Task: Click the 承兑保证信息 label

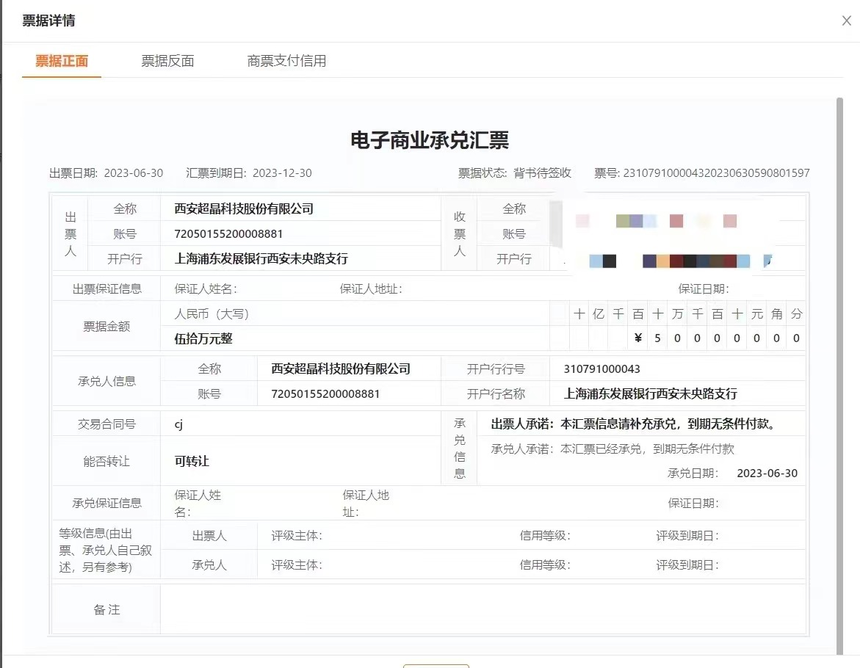Action: tap(107, 503)
